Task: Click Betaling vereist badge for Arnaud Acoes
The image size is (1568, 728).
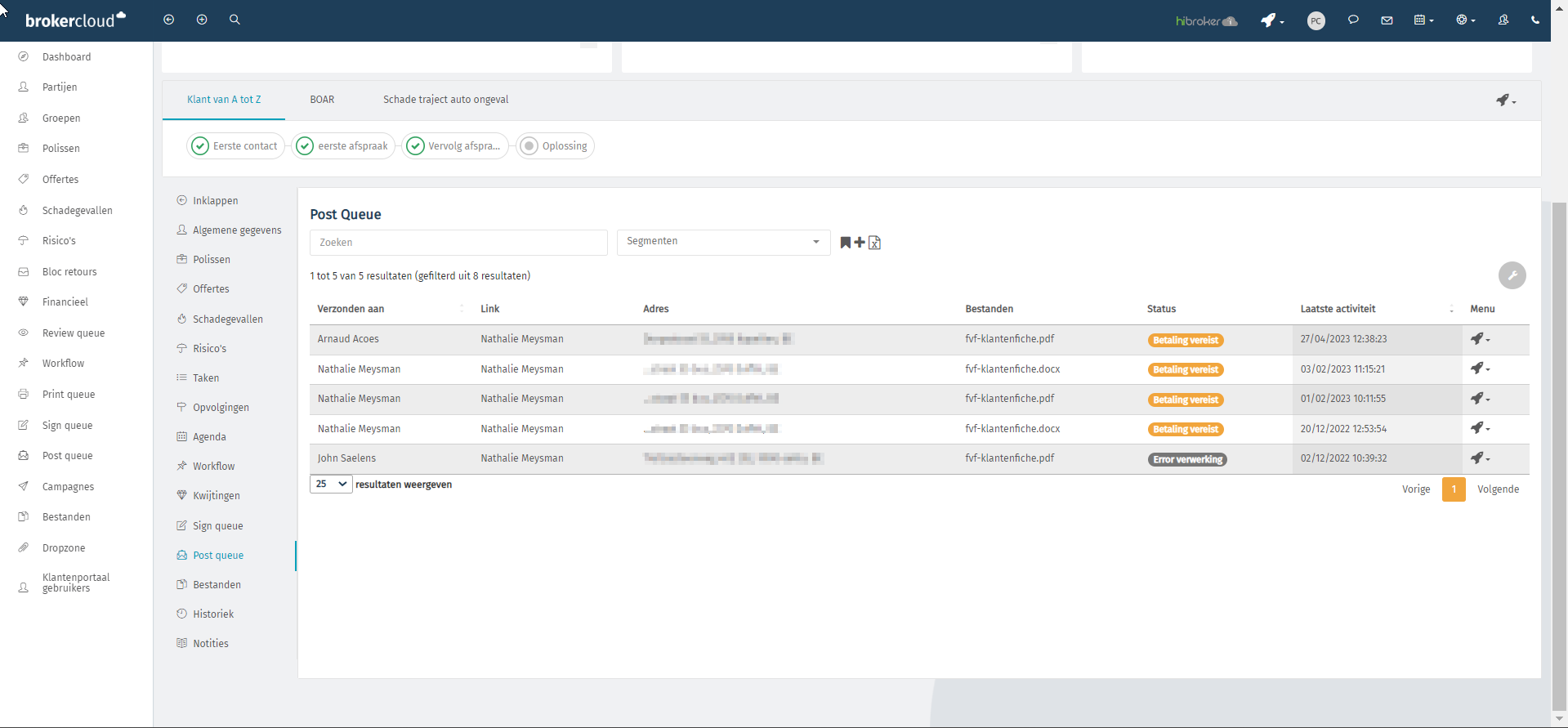Action: pos(1186,340)
